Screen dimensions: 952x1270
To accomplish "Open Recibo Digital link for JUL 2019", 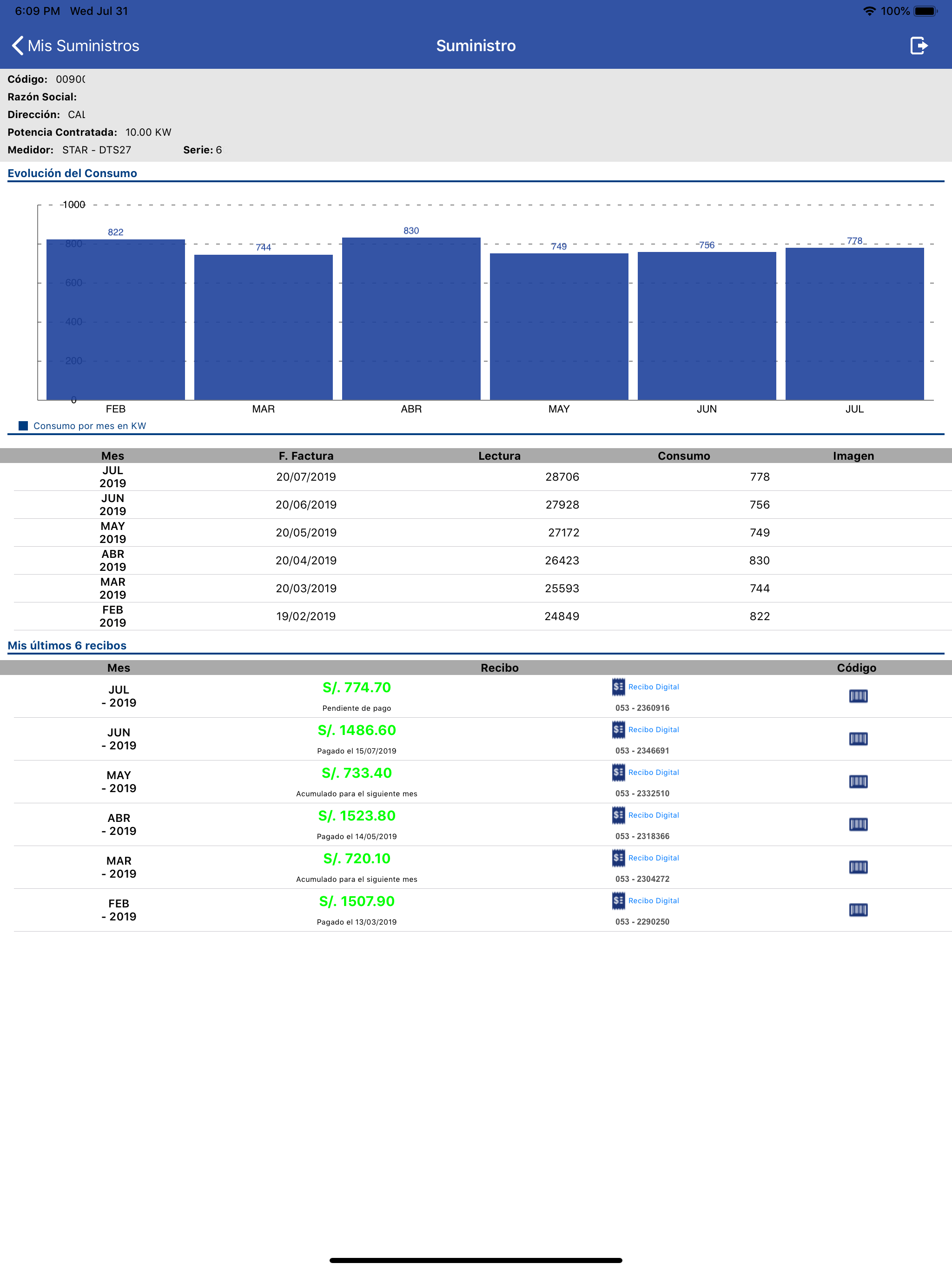I will pos(654,687).
